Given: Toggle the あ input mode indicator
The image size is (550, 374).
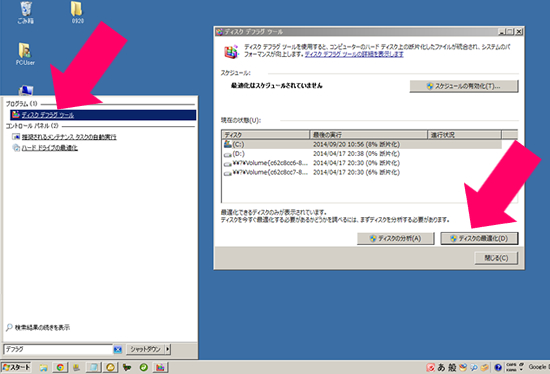Looking at the screenshot, I should coord(441,367).
